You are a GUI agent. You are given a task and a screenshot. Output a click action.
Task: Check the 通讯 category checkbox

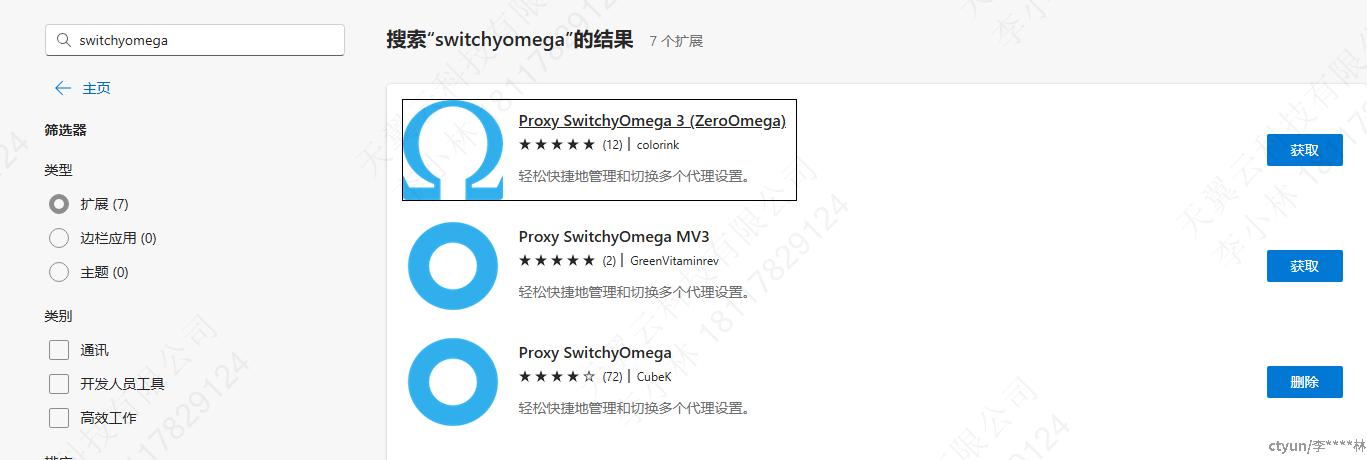point(59,350)
